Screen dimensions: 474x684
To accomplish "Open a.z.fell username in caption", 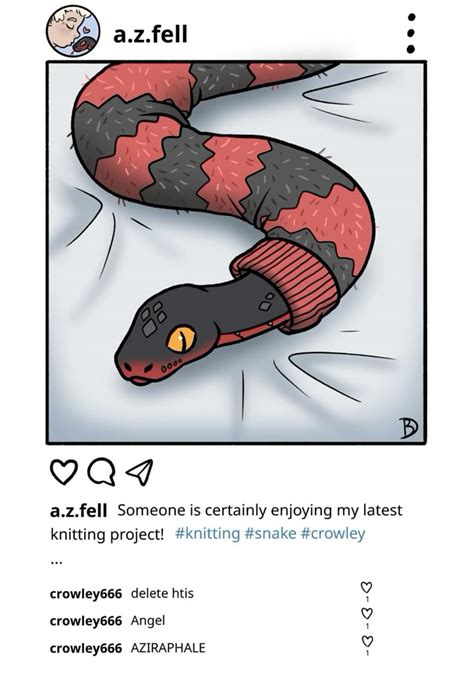I will coord(78,510).
